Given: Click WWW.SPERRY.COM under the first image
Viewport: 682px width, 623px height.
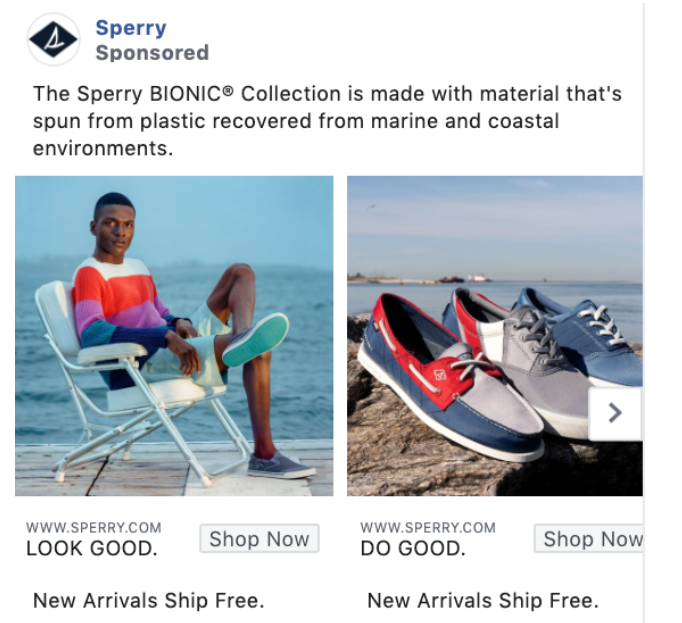Looking at the screenshot, I should point(94,528).
